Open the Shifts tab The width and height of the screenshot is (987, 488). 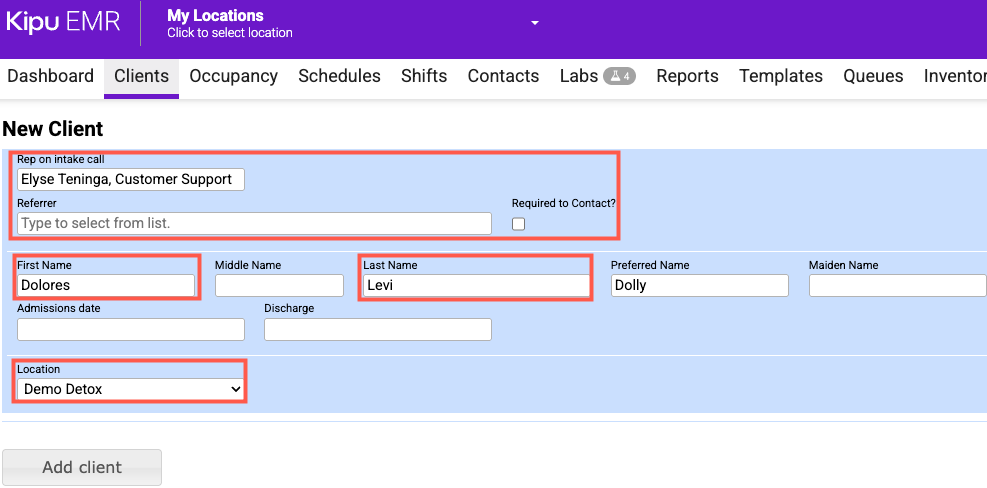click(424, 76)
